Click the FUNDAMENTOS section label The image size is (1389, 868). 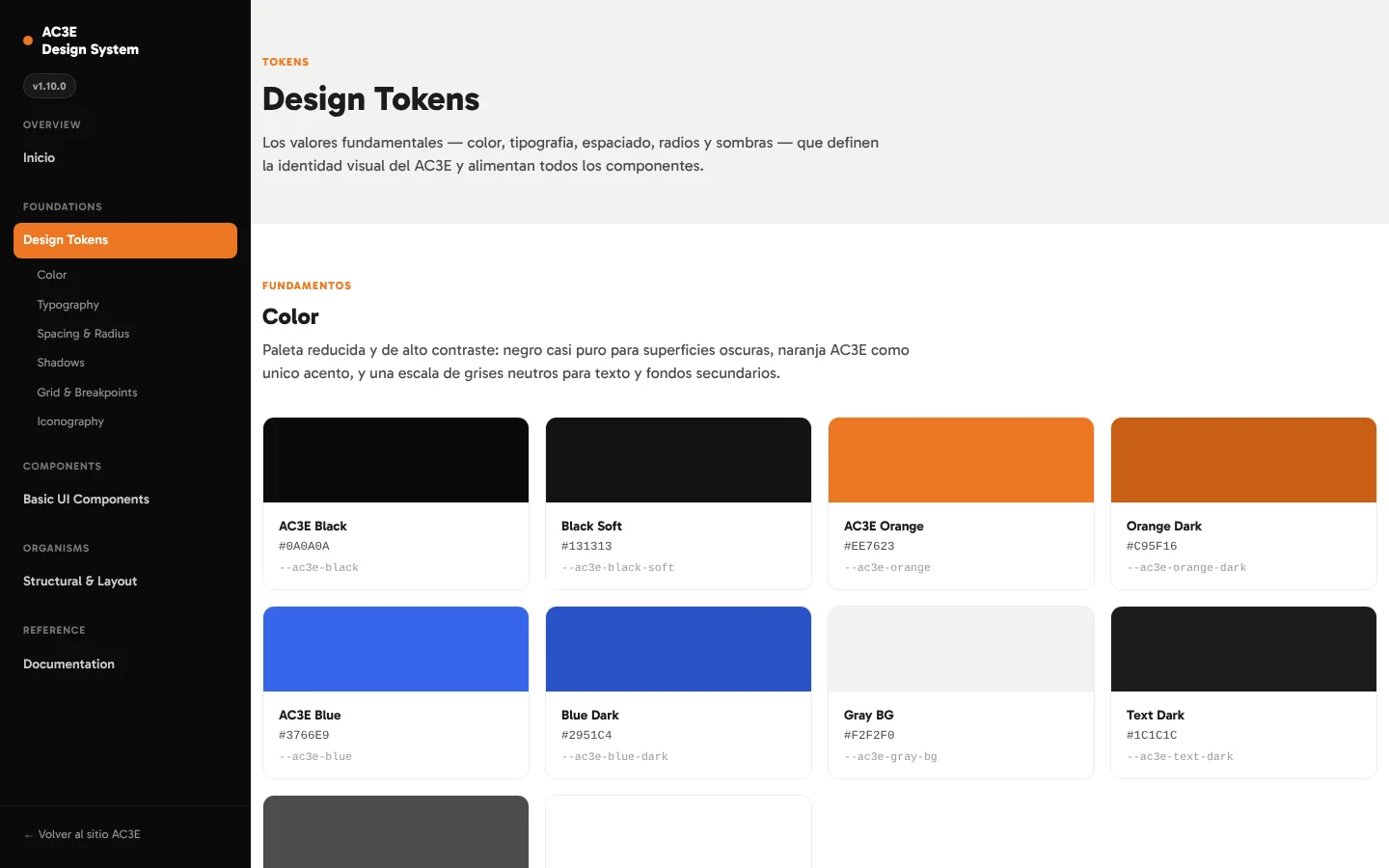point(307,285)
